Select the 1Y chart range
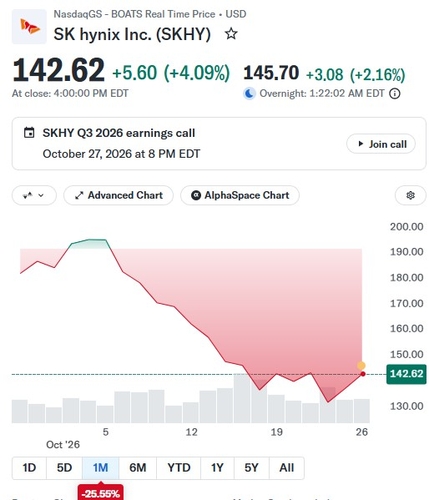The image size is (429, 500). point(217,468)
